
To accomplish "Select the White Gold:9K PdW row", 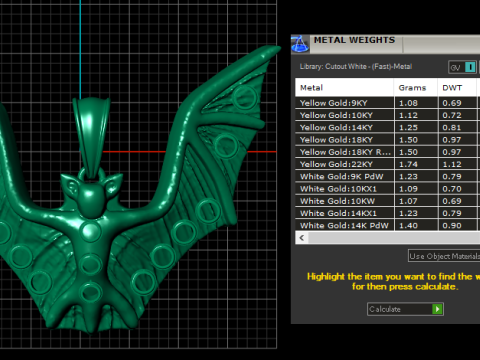I will [x=387, y=177].
